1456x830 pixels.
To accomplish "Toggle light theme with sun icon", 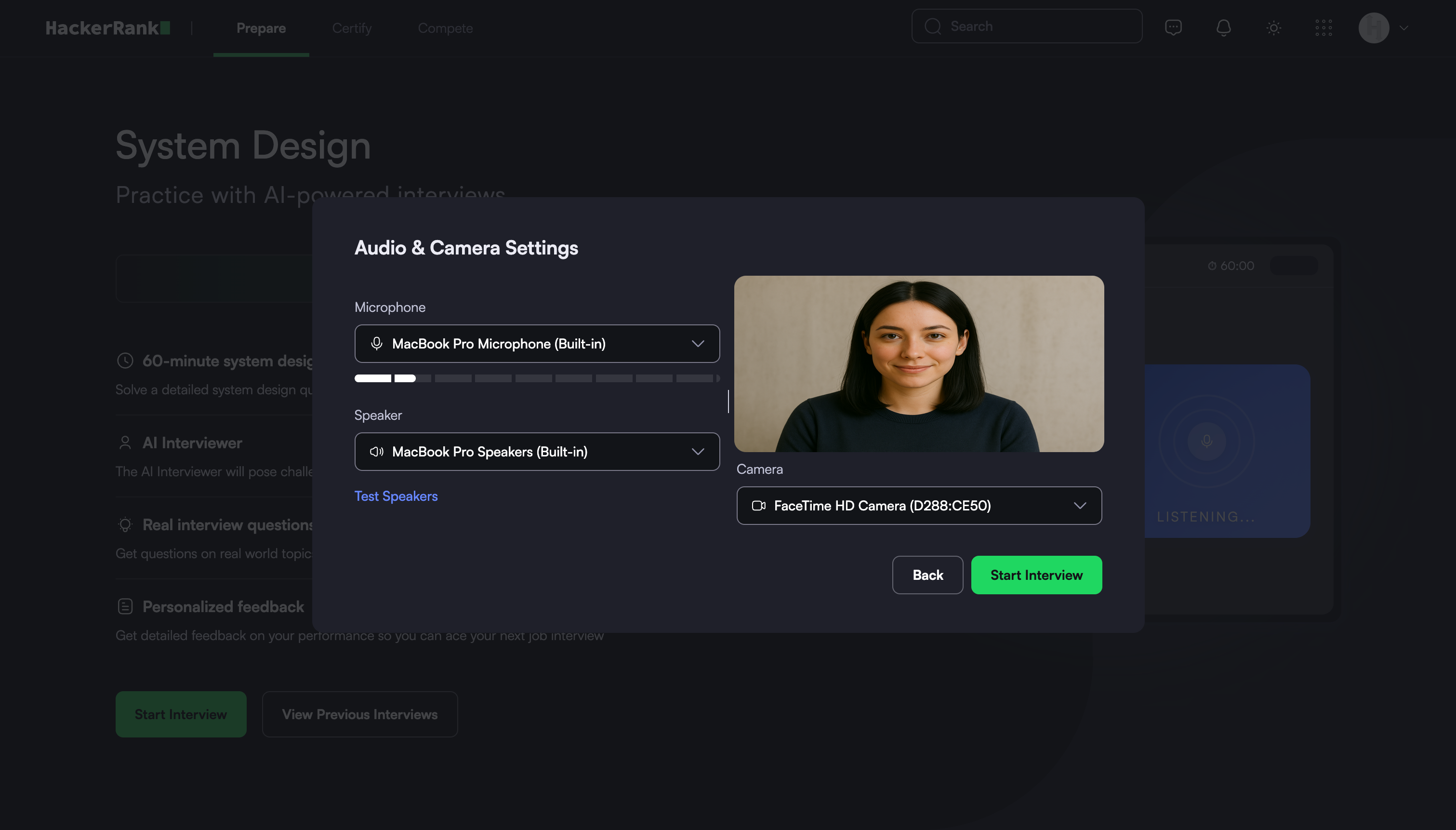I will 1274,27.
